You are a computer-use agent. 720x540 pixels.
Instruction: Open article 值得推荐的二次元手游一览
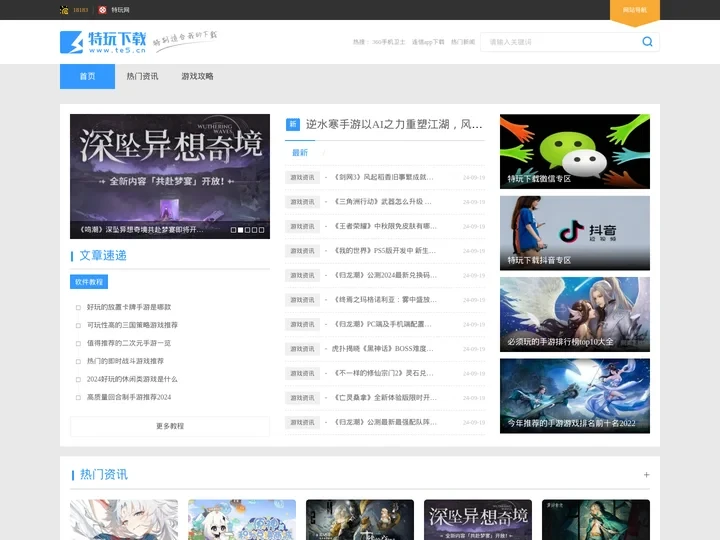[129, 343]
